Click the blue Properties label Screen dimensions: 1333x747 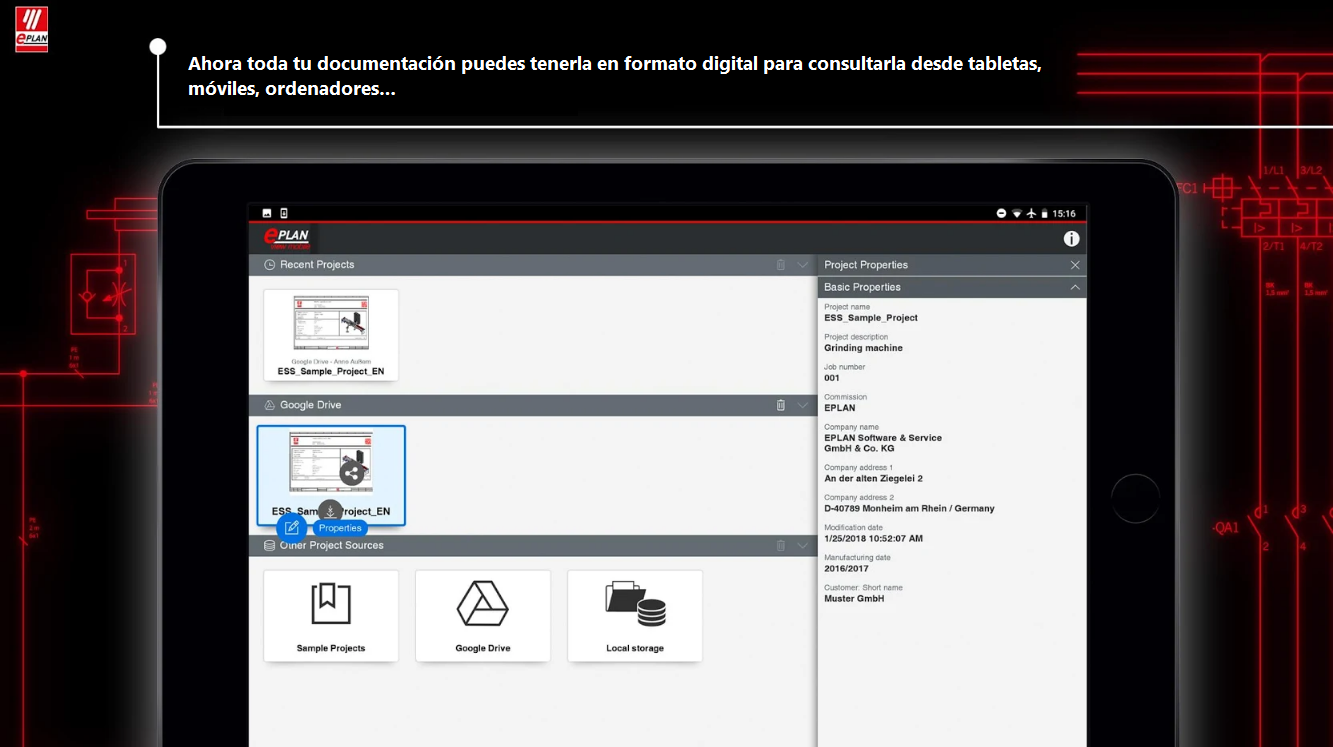340,528
